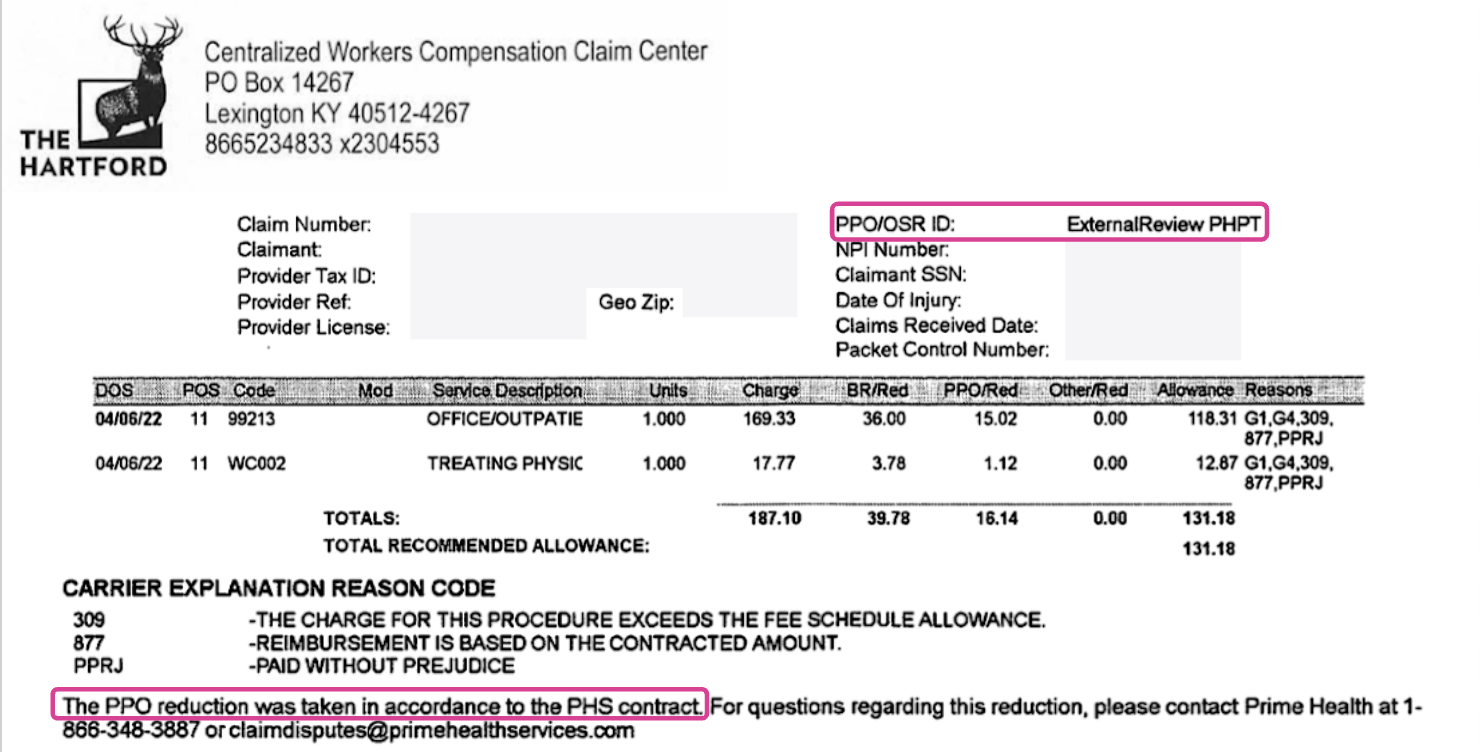Viewport: 1480px width, 752px height.
Task: Click the Charge column header
Action: (x=770, y=390)
